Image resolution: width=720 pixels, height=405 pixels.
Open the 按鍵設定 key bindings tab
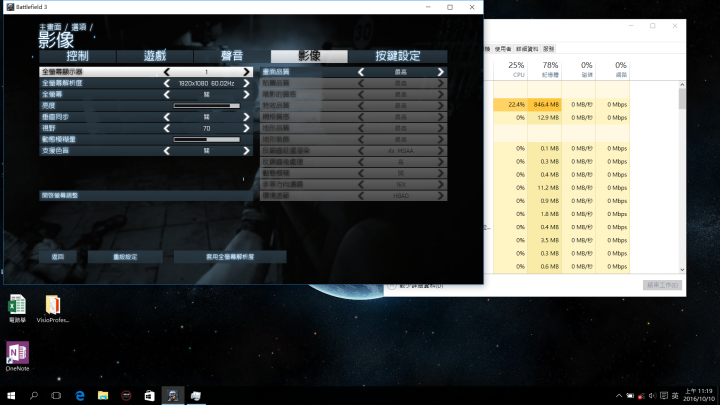click(398, 56)
